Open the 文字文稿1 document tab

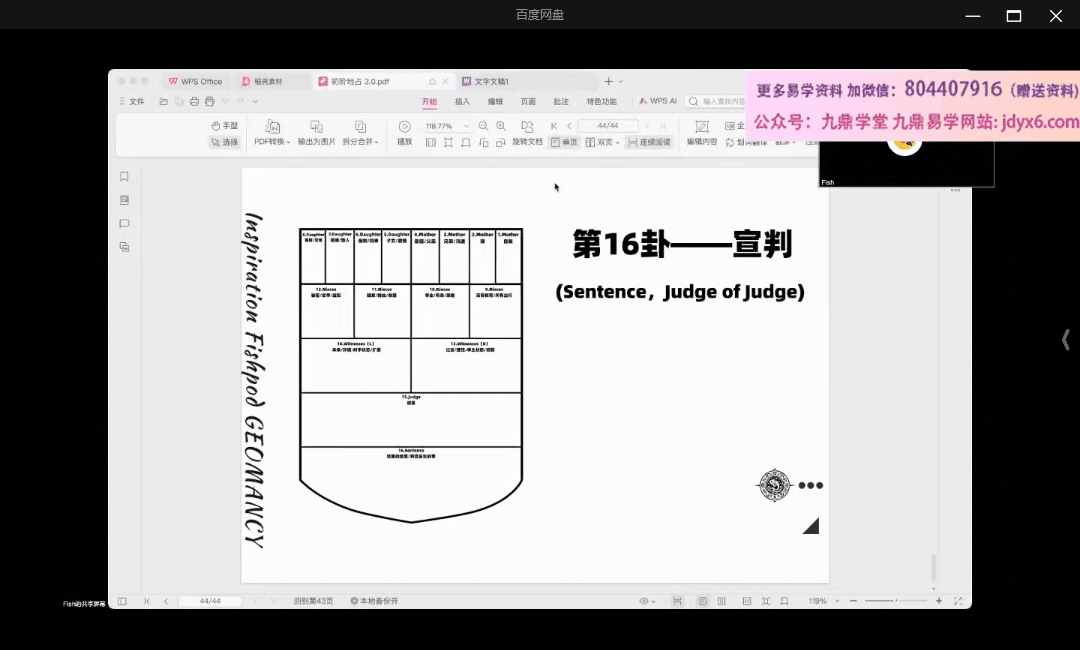click(491, 81)
